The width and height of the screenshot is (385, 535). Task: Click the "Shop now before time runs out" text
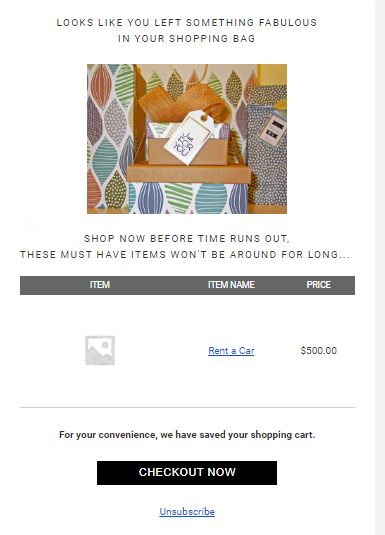(x=187, y=238)
